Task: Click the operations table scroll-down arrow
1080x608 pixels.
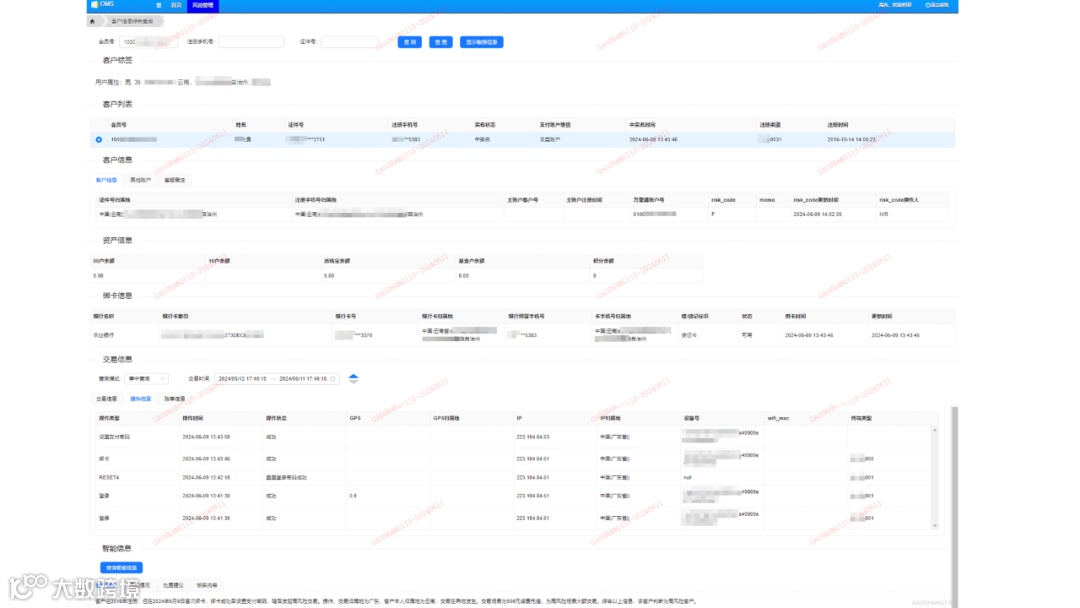Action: (x=935, y=525)
